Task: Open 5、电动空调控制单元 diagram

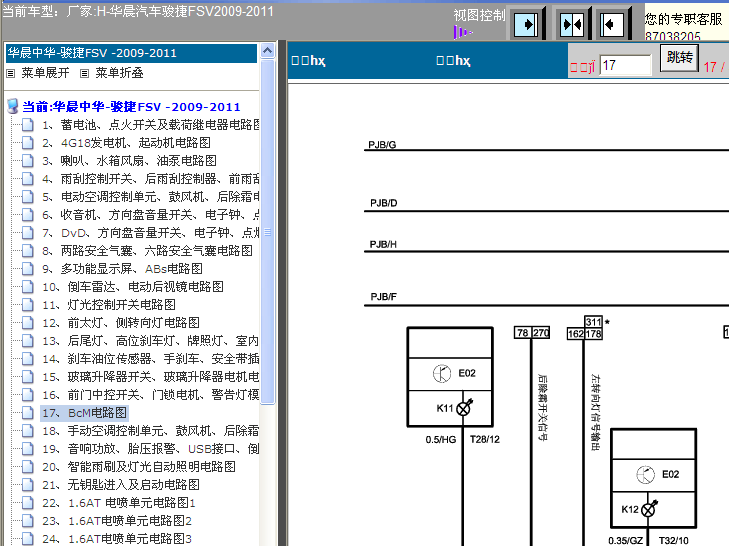Action: click(x=151, y=197)
